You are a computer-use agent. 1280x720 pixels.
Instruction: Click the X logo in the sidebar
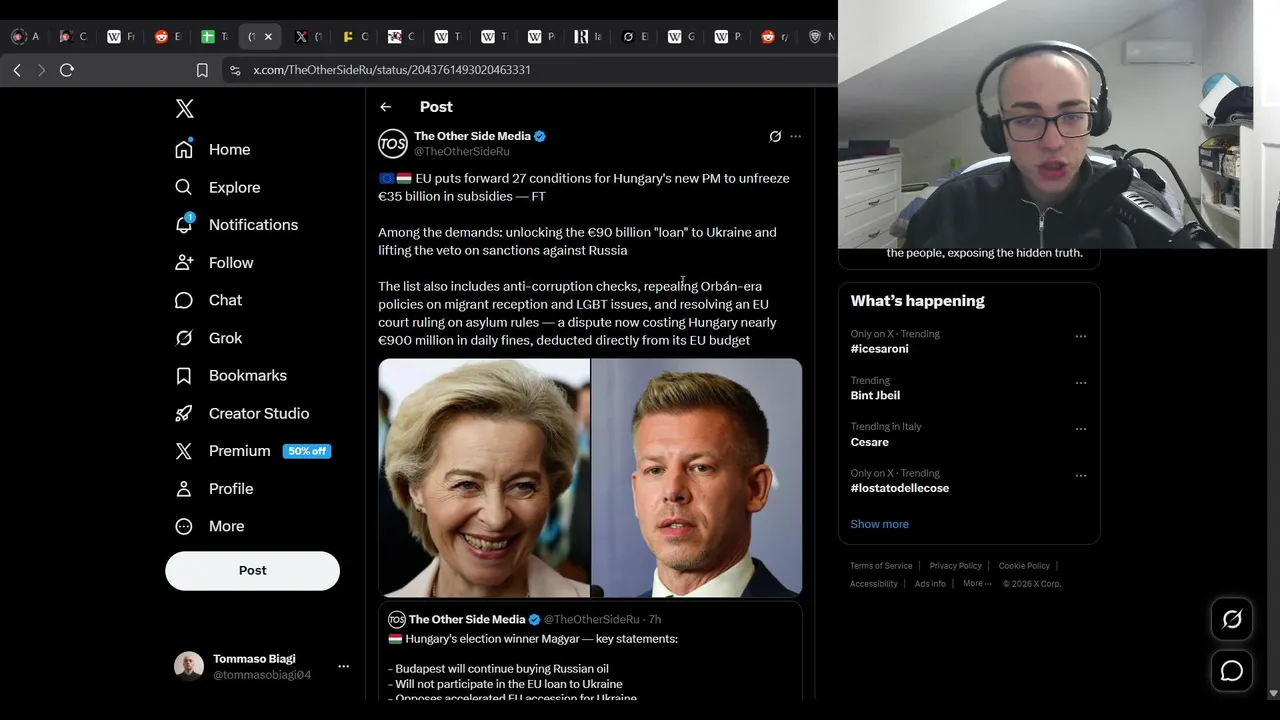click(185, 109)
